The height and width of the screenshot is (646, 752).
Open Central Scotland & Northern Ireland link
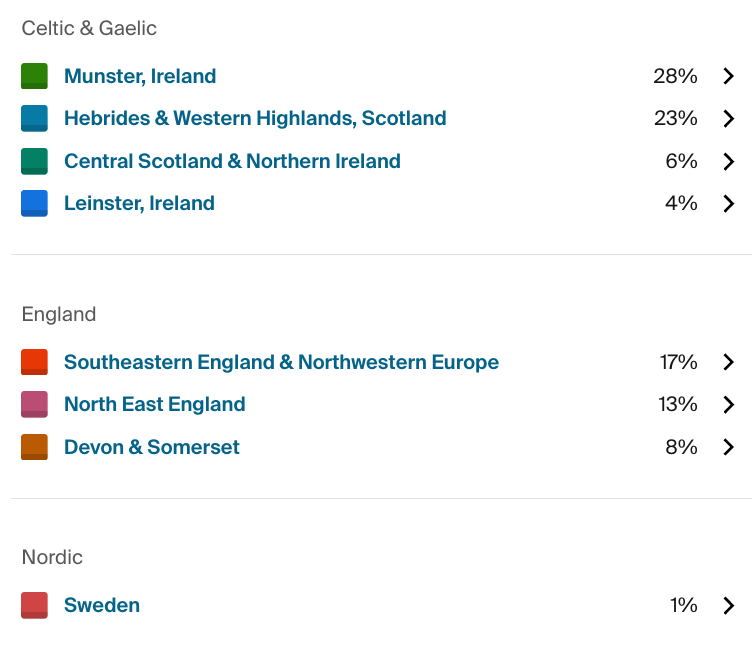click(232, 161)
